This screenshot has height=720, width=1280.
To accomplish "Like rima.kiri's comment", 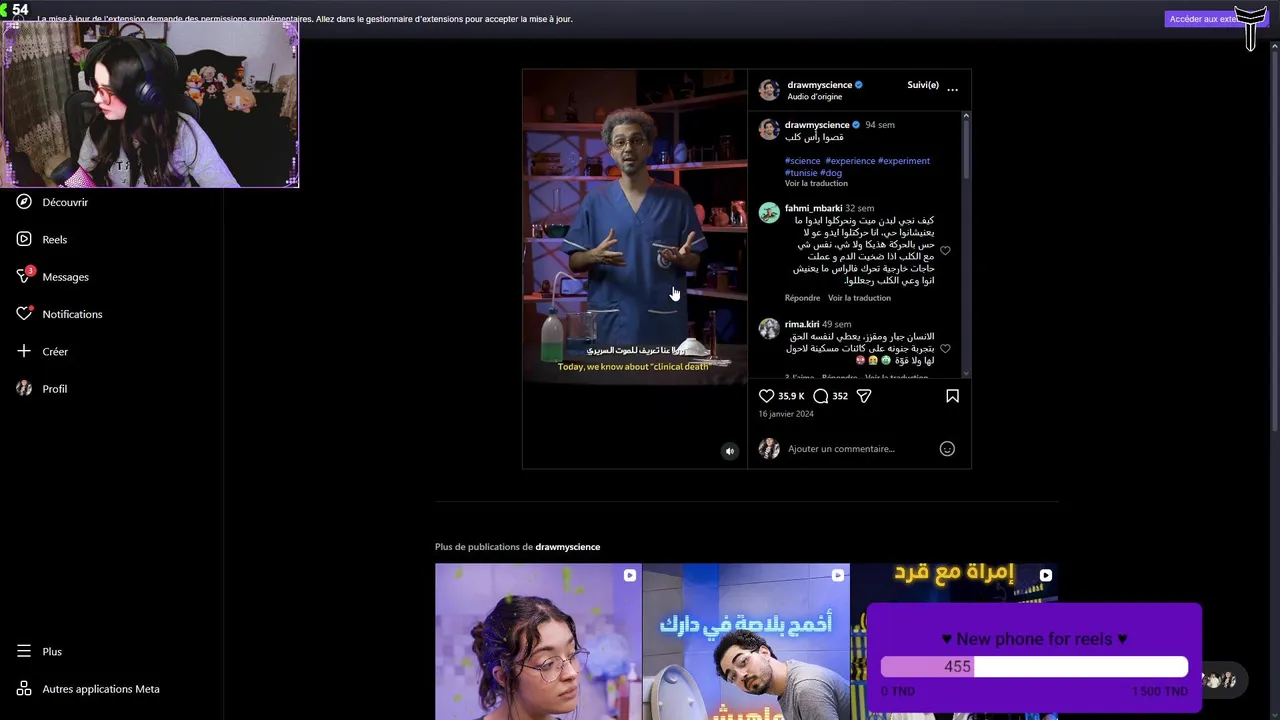I will click(x=945, y=349).
